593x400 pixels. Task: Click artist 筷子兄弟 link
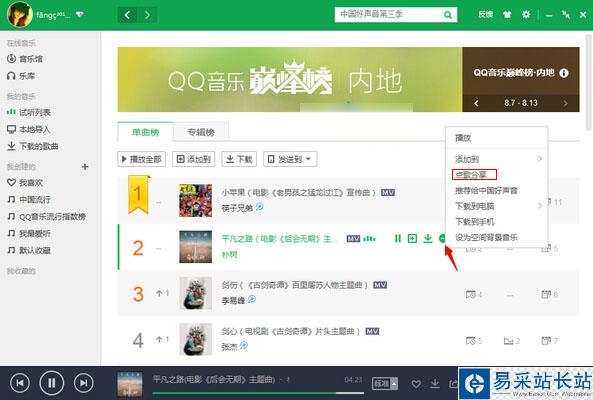click(237, 208)
